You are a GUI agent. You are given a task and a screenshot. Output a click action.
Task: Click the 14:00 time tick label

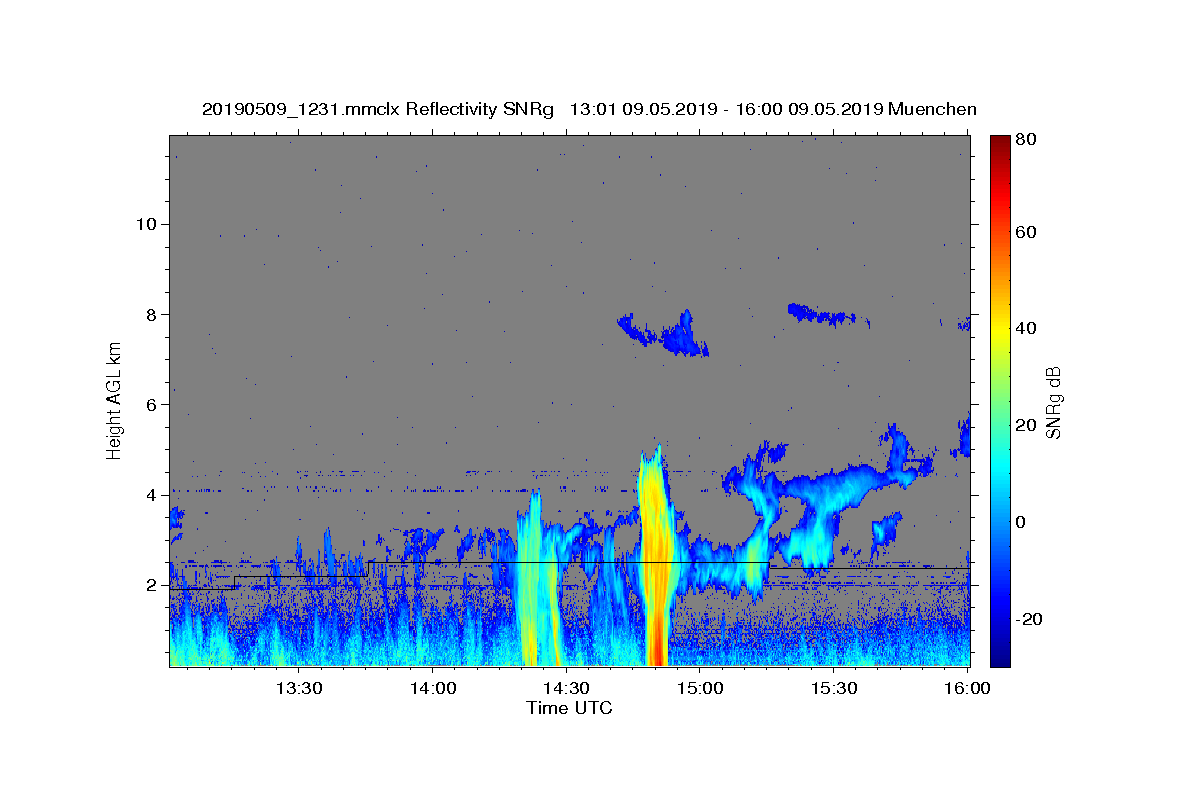(x=432, y=688)
